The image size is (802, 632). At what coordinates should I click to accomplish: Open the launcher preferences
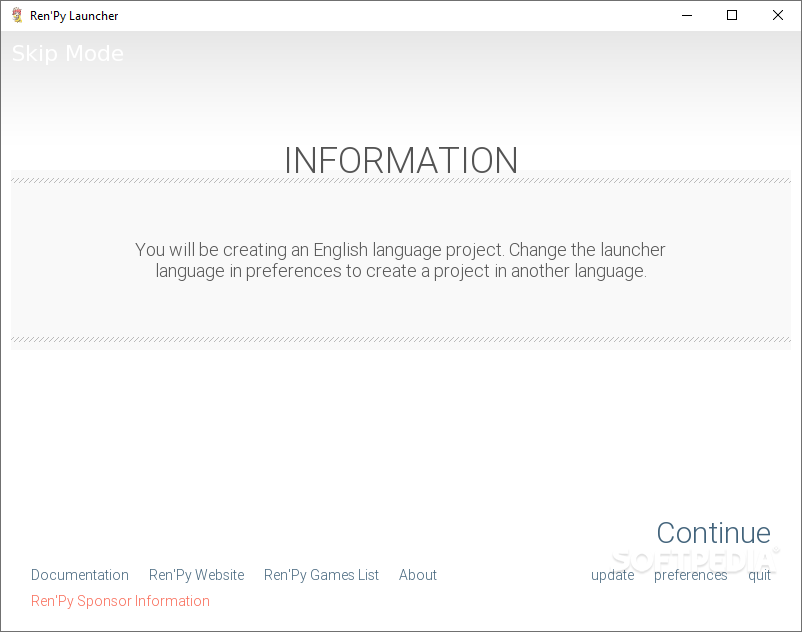(690, 575)
